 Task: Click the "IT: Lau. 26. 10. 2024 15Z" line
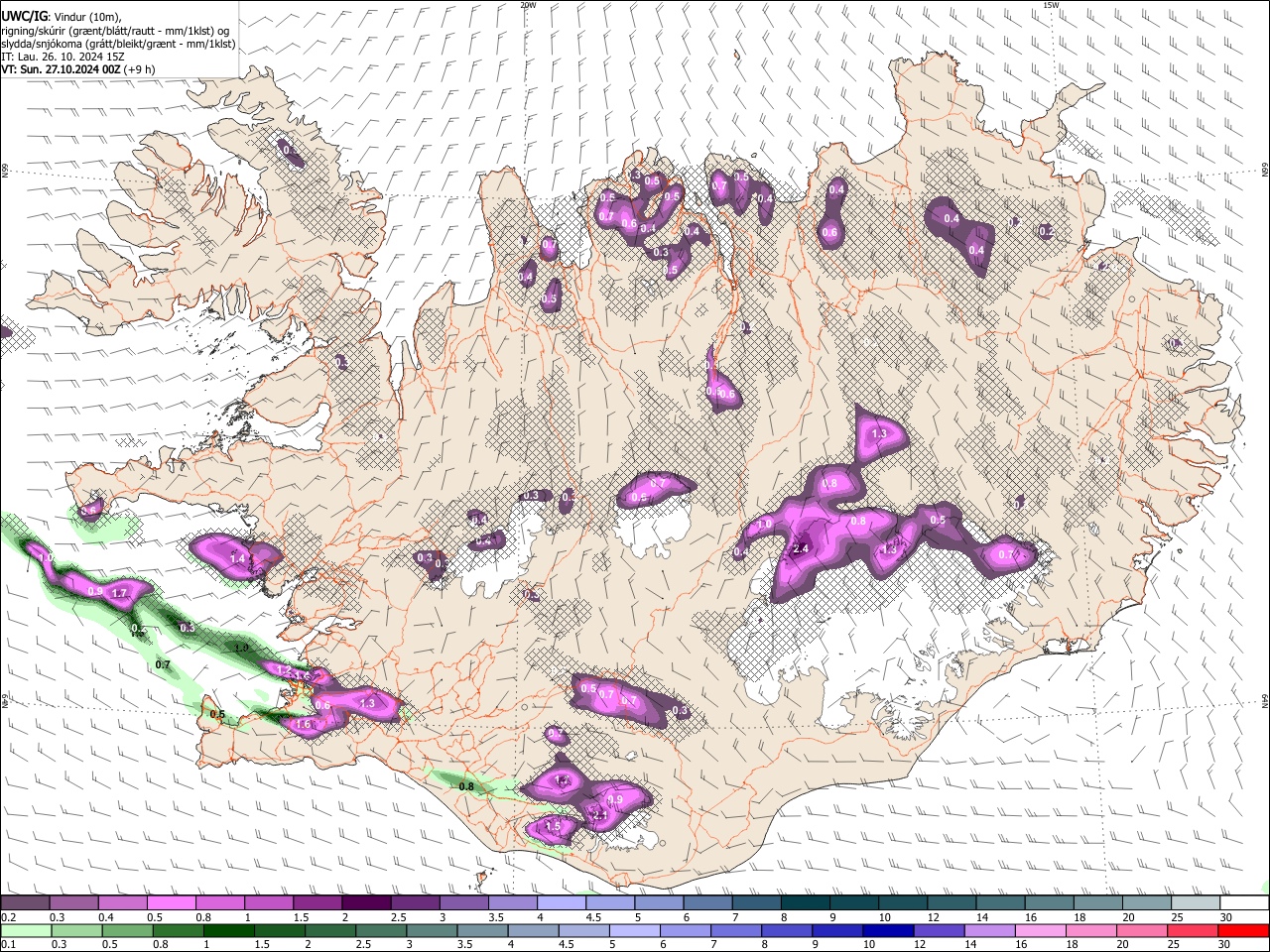pos(63,58)
